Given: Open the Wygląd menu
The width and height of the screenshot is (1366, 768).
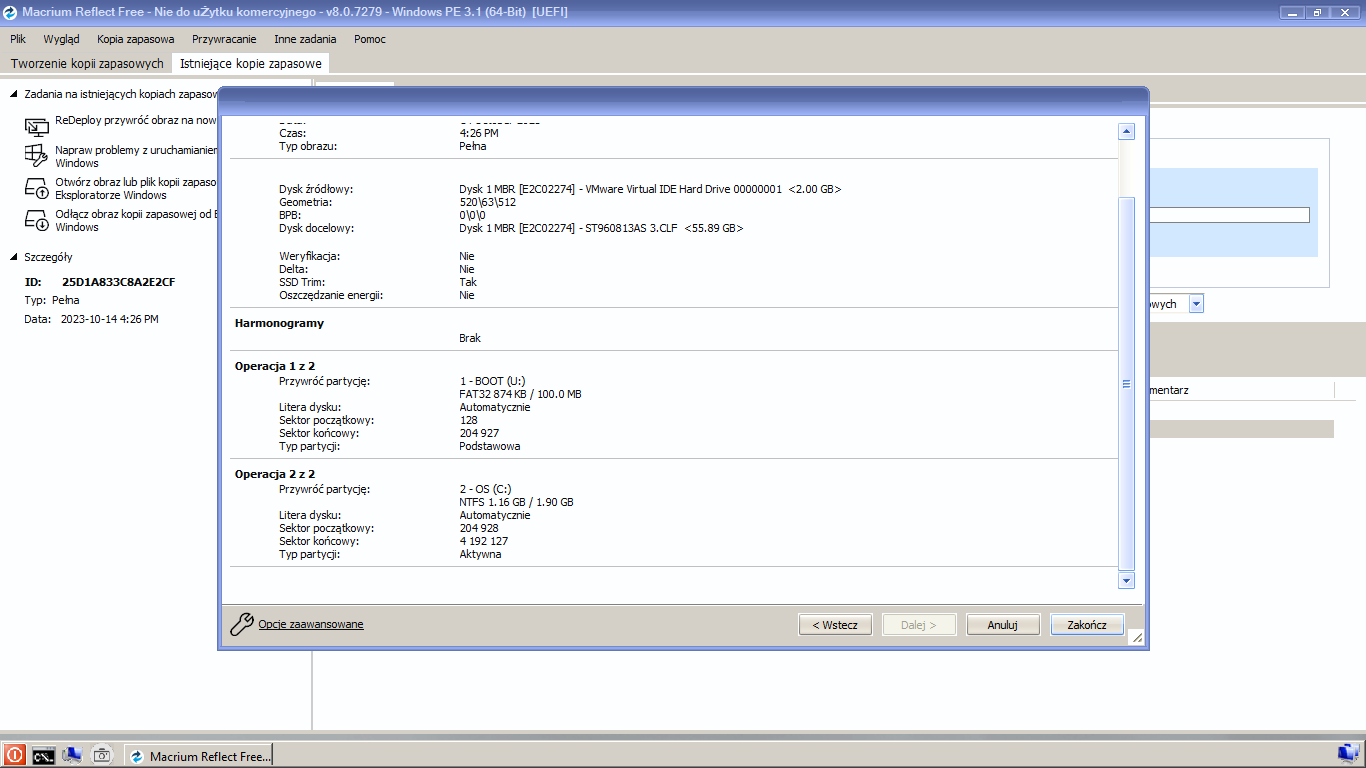Looking at the screenshot, I should click(x=61, y=39).
